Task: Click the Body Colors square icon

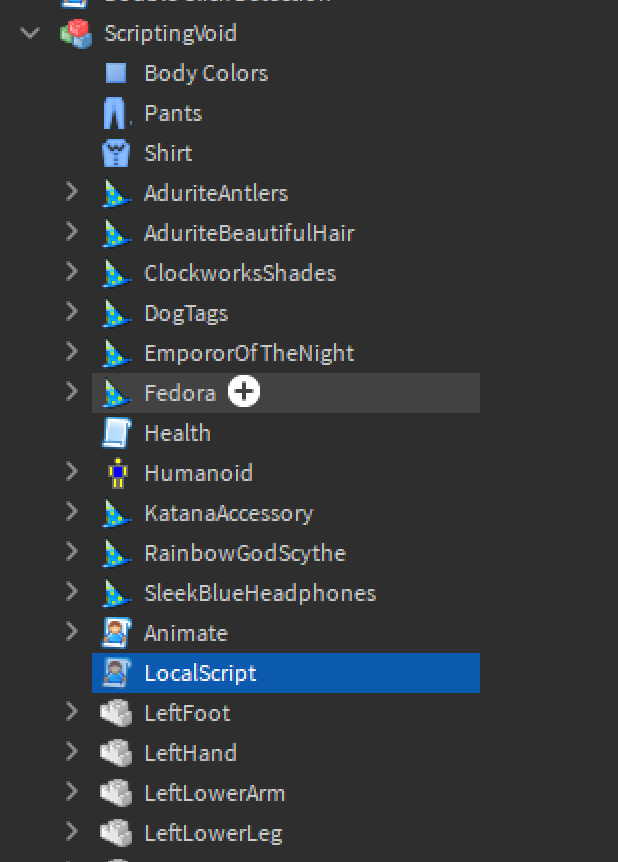Action: pos(116,73)
